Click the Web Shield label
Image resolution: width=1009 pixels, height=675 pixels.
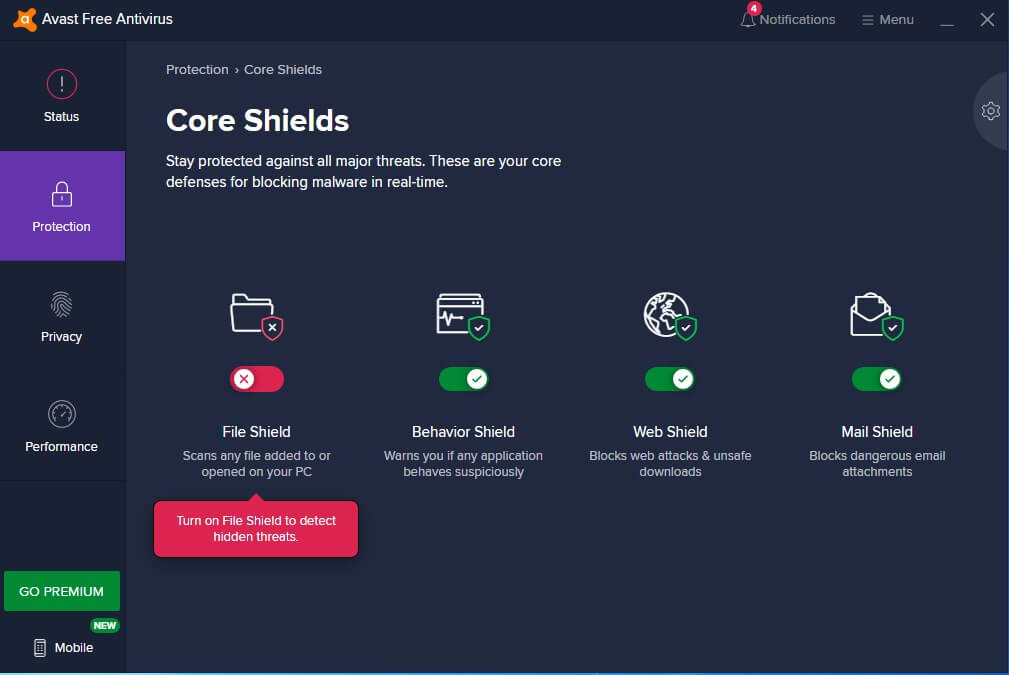(670, 432)
